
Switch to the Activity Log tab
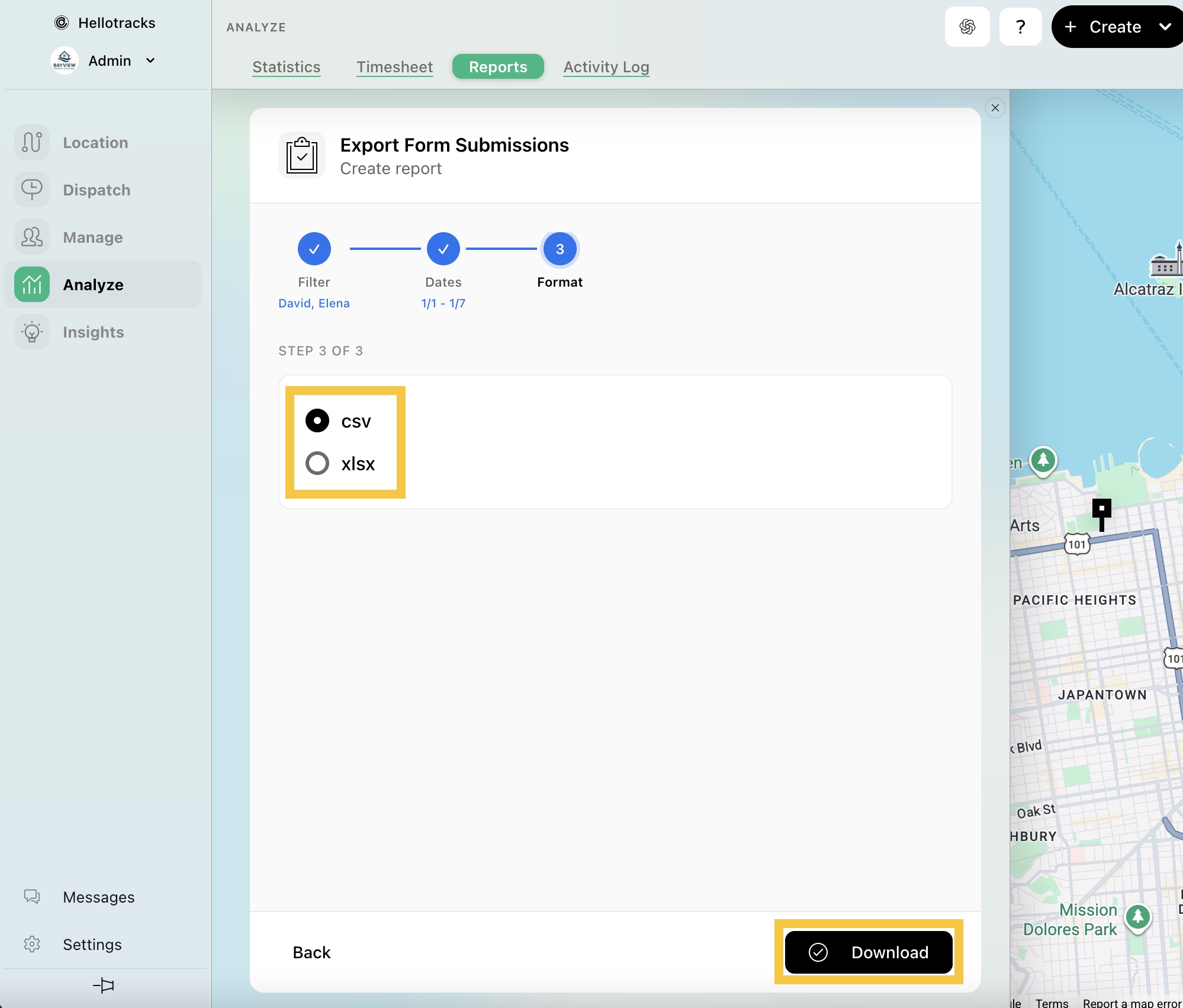pos(606,67)
